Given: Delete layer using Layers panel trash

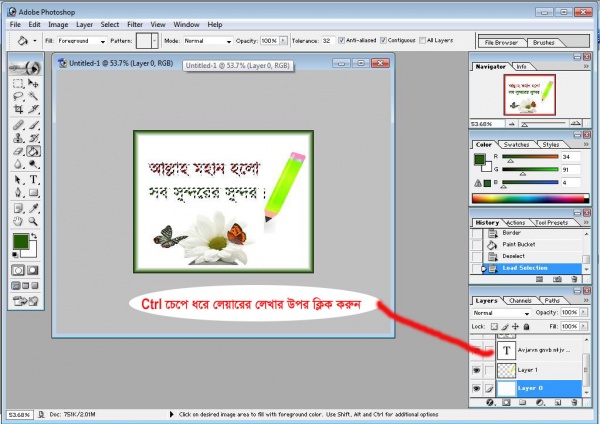Looking at the screenshot, I should pos(574,403).
